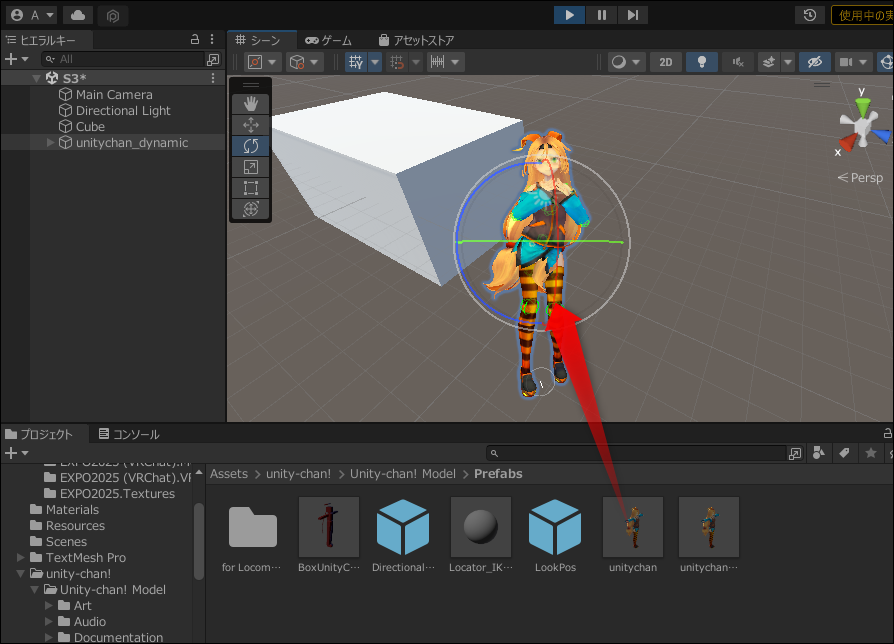Expand unitychan_dynamic object
The image size is (894, 644).
pos(51,142)
